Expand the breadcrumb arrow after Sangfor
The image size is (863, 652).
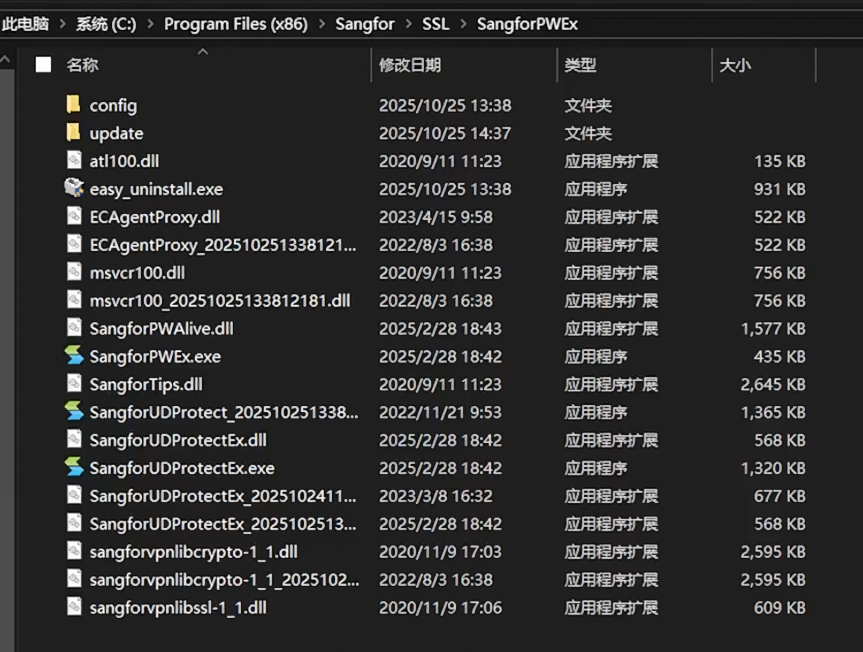point(408,24)
